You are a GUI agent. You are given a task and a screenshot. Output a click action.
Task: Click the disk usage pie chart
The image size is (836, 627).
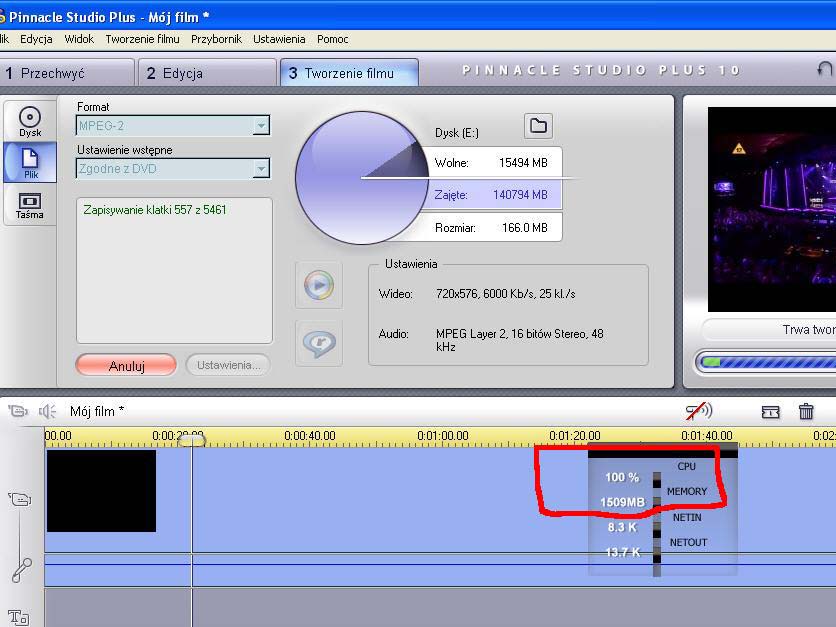(362, 178)
